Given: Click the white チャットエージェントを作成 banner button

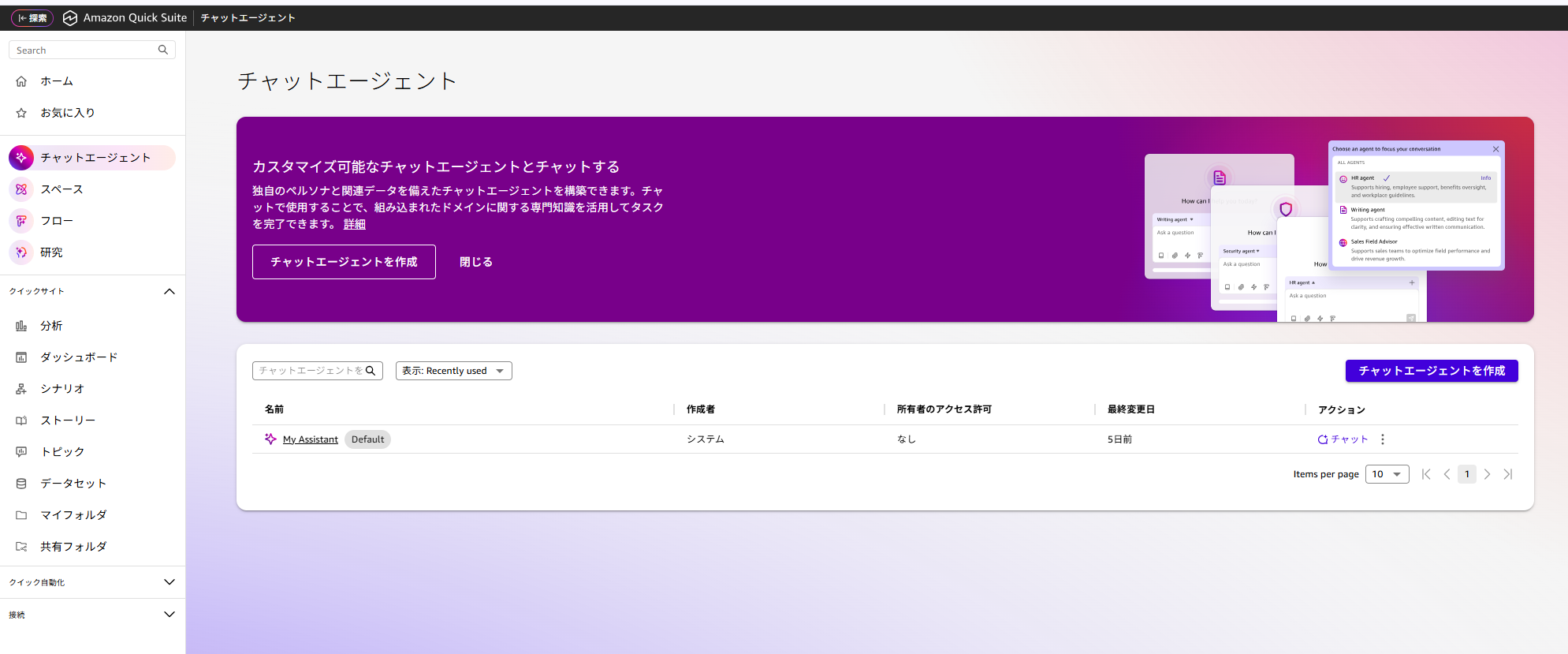Looking at the screenshot, I should pos(344,262).
